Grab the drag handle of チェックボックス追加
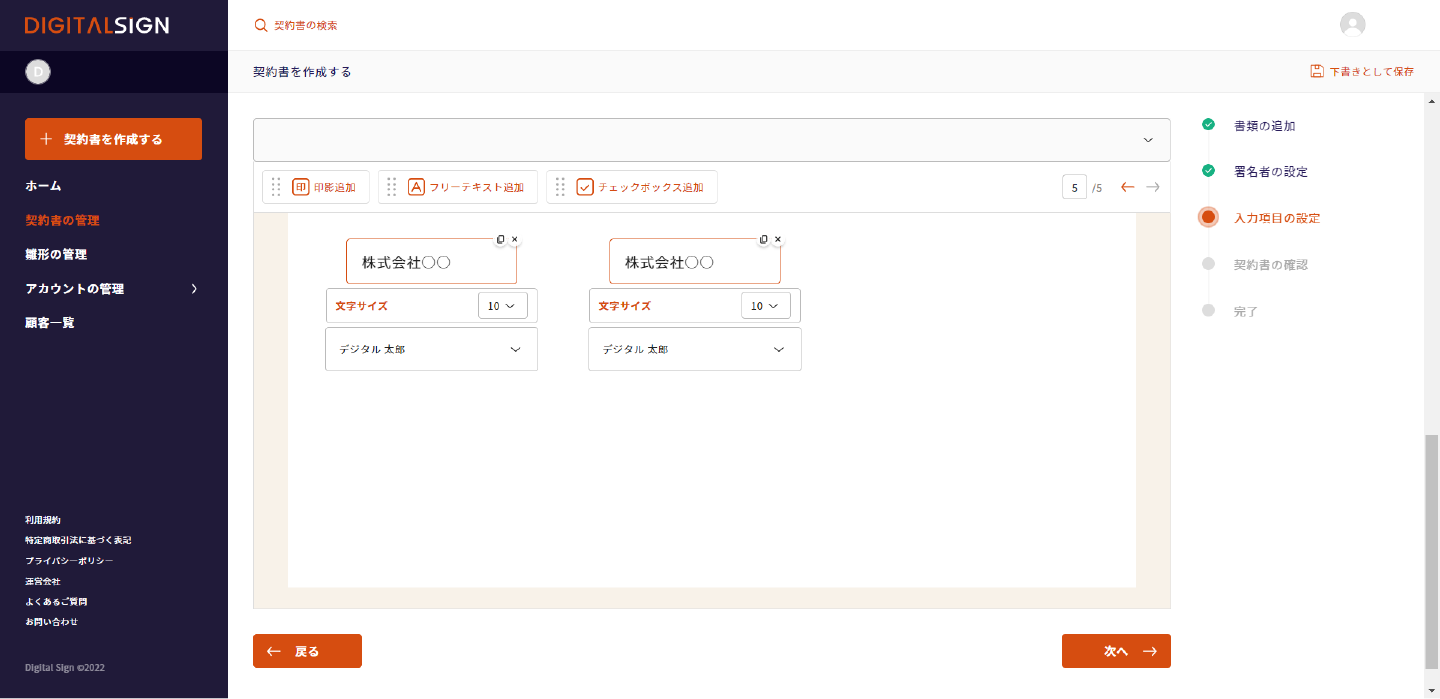The image size is (1440, 699). pos(561,187)
